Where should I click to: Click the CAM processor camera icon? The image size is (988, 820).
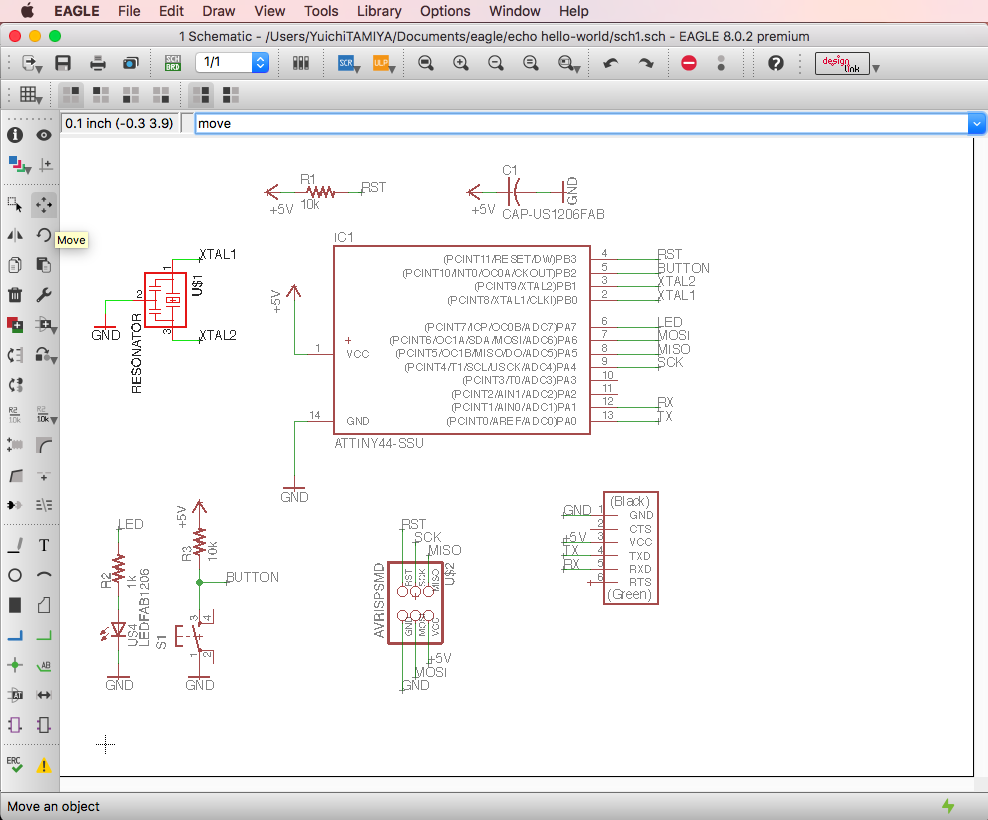coord(130,63)
